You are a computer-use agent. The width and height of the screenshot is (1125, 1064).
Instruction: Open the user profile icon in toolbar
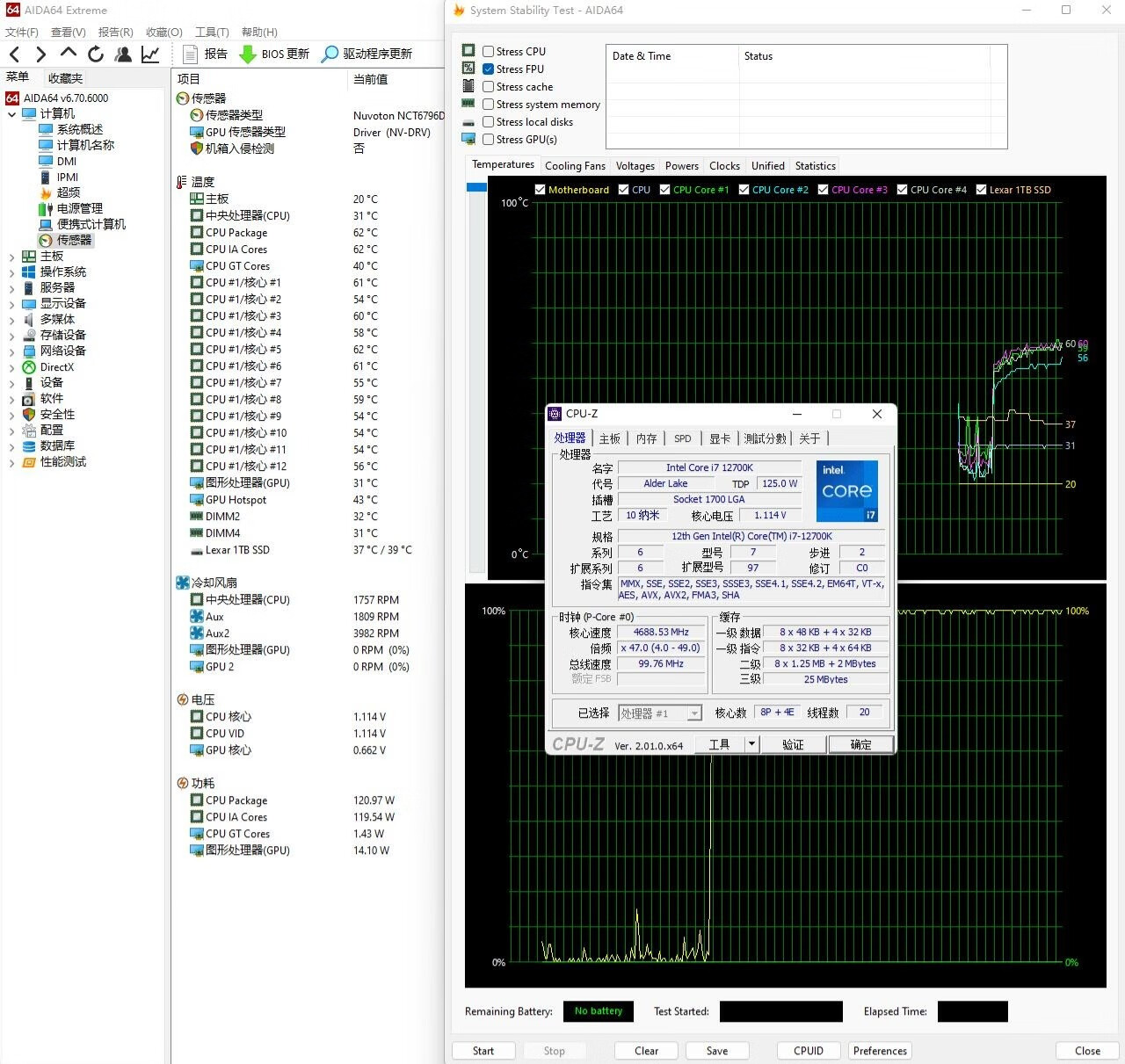point(123,54)
